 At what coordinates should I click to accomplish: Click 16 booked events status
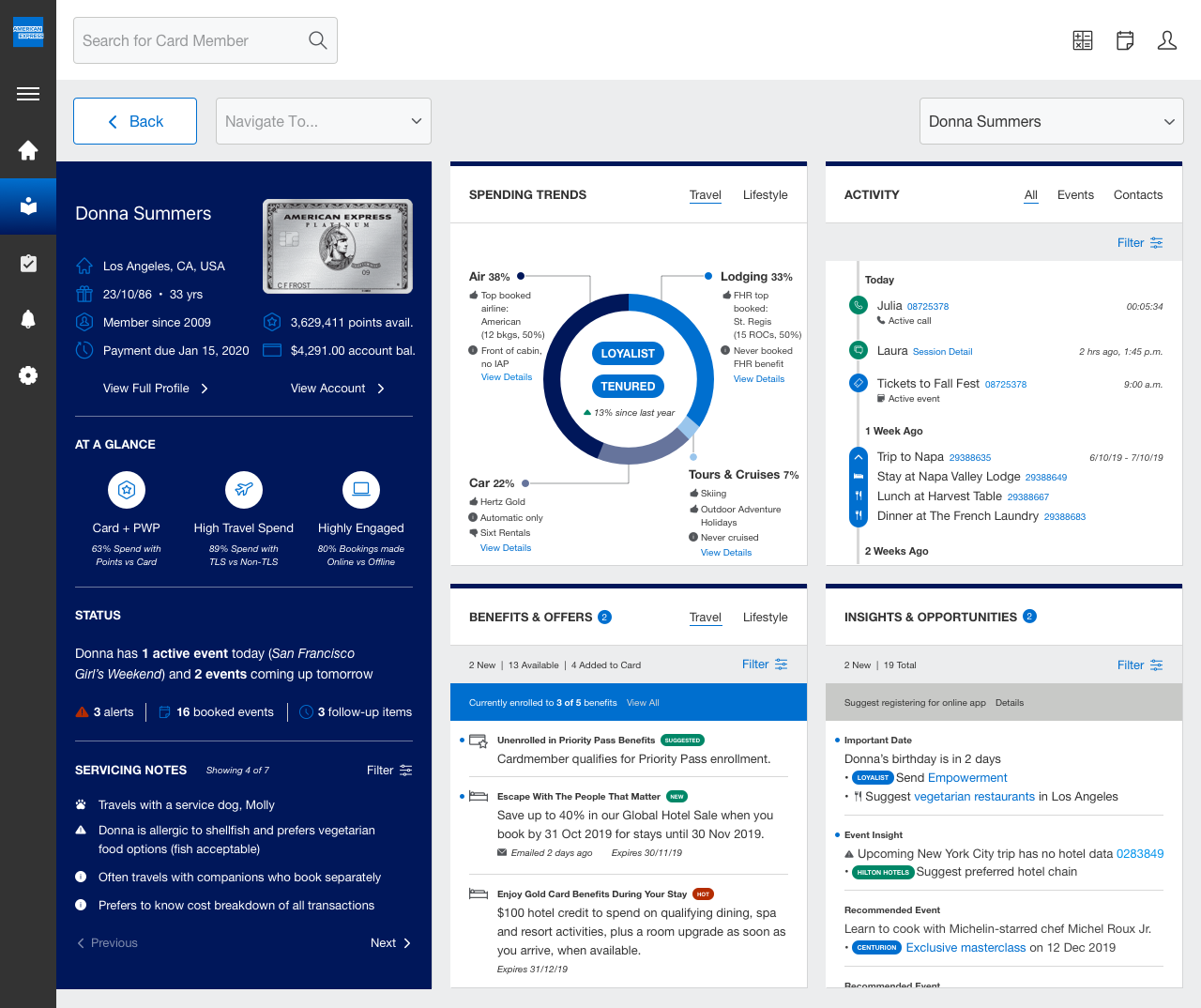coord(217,712)
